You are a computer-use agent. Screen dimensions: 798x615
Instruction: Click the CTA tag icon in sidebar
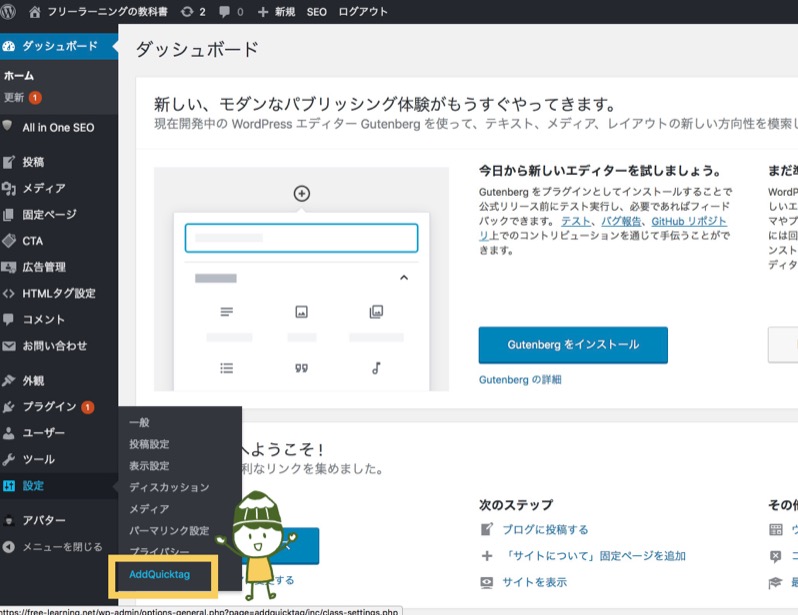9,240
